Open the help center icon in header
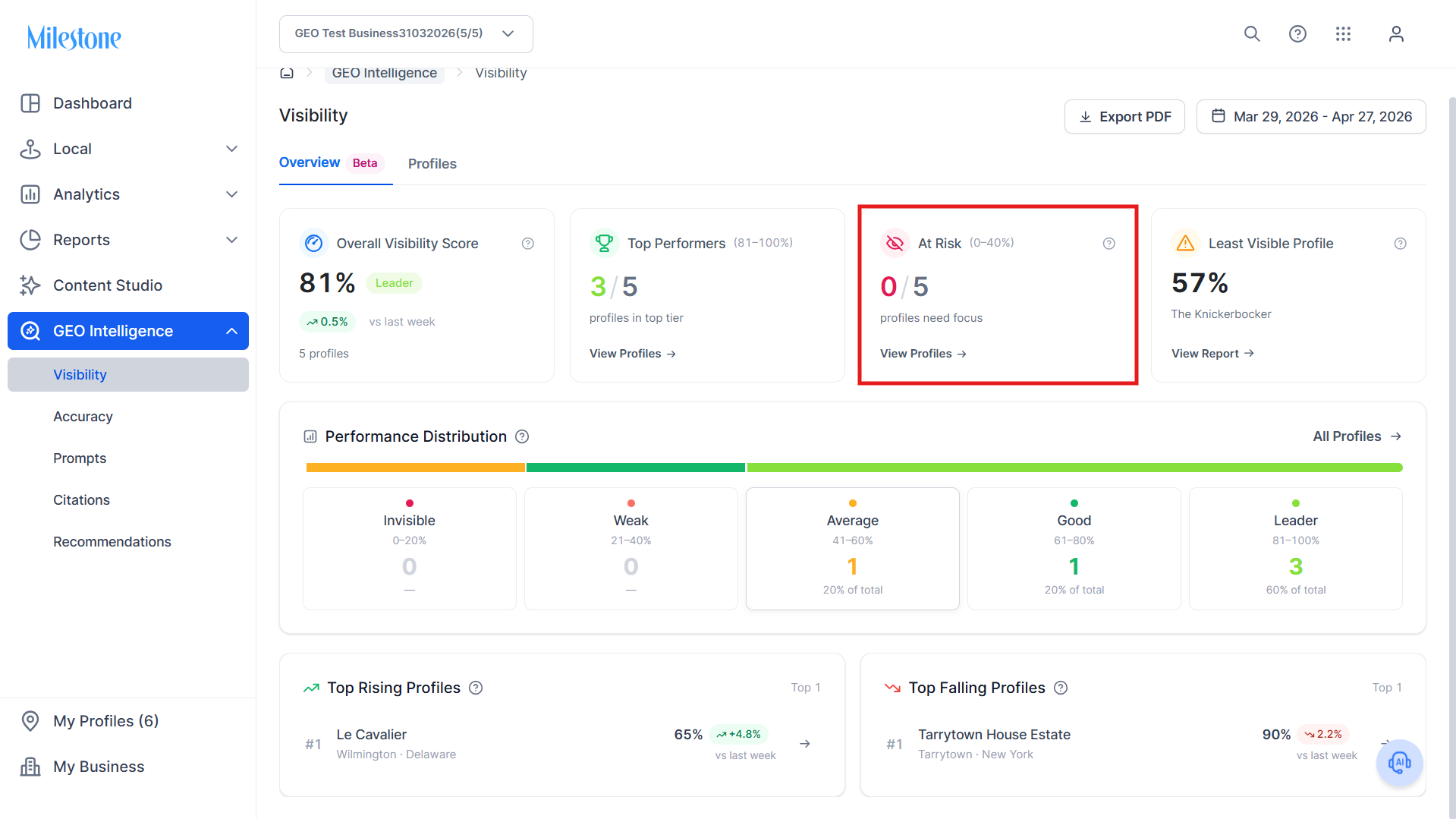 pos(1297,34)
